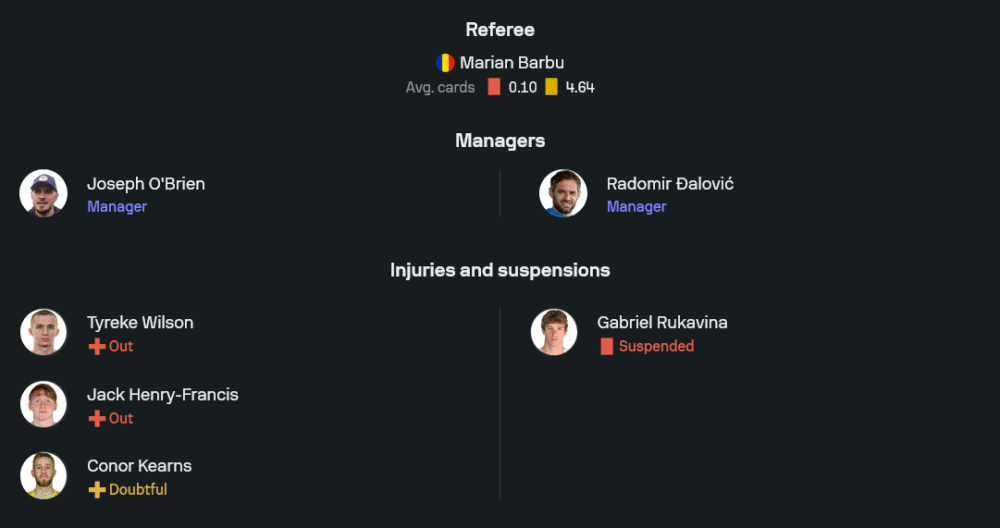Image resolution: width=1000 pixels, height=528 pixels.
Task: Click the red injury cross under Tyreke Wilson
Action: click(97, 347)
